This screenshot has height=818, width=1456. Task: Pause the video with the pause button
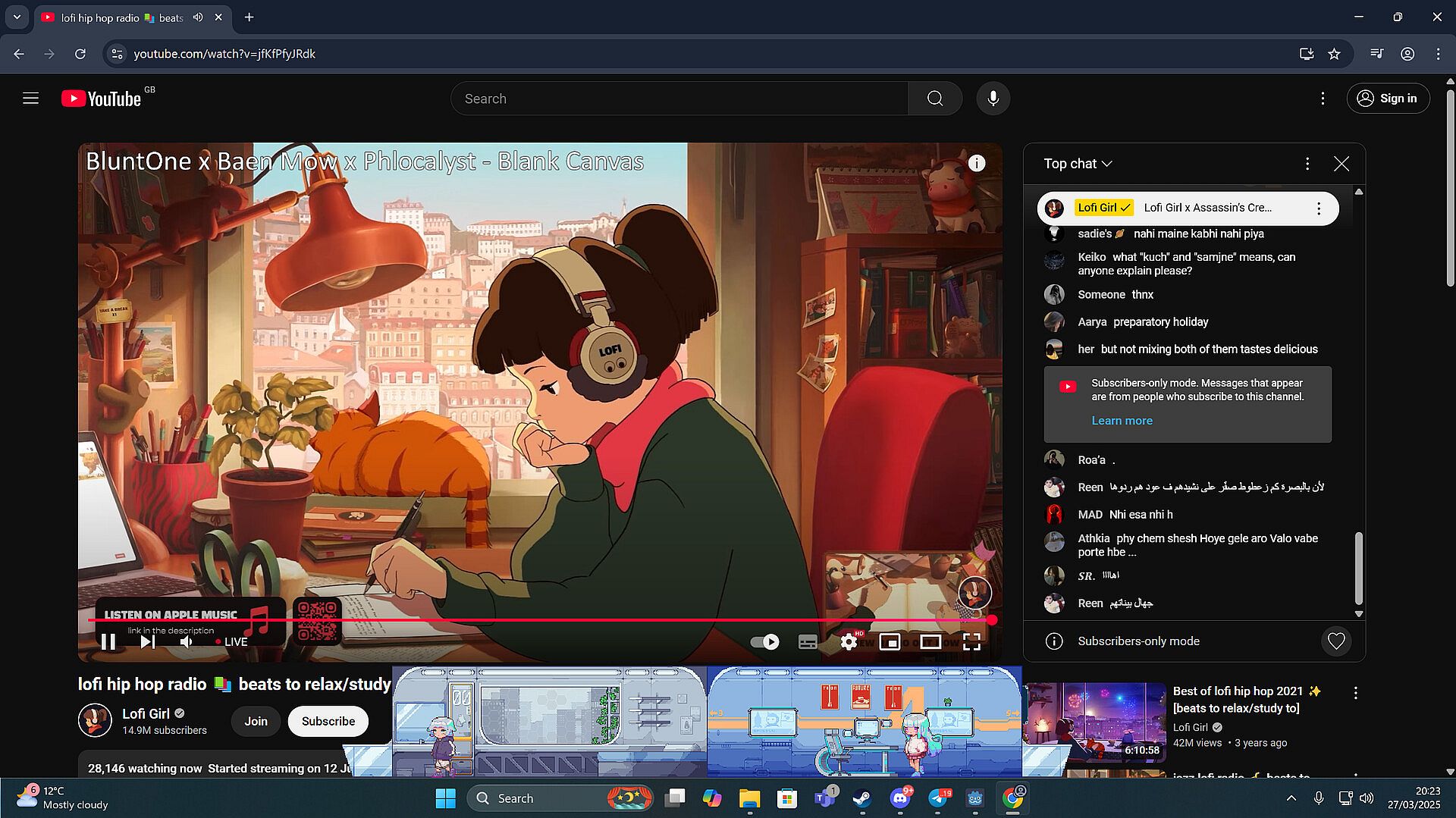click(x=108, y=642)
